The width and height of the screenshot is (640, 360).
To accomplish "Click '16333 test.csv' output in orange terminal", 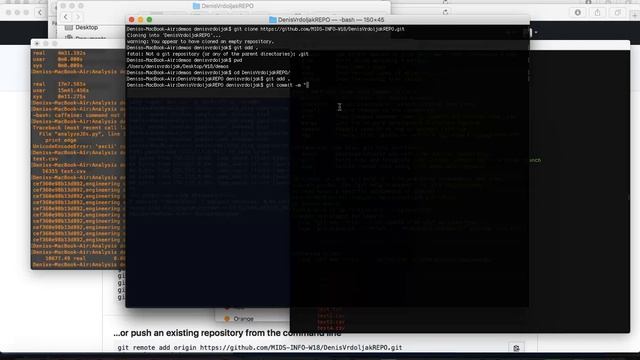I will (x=63, y=171).
